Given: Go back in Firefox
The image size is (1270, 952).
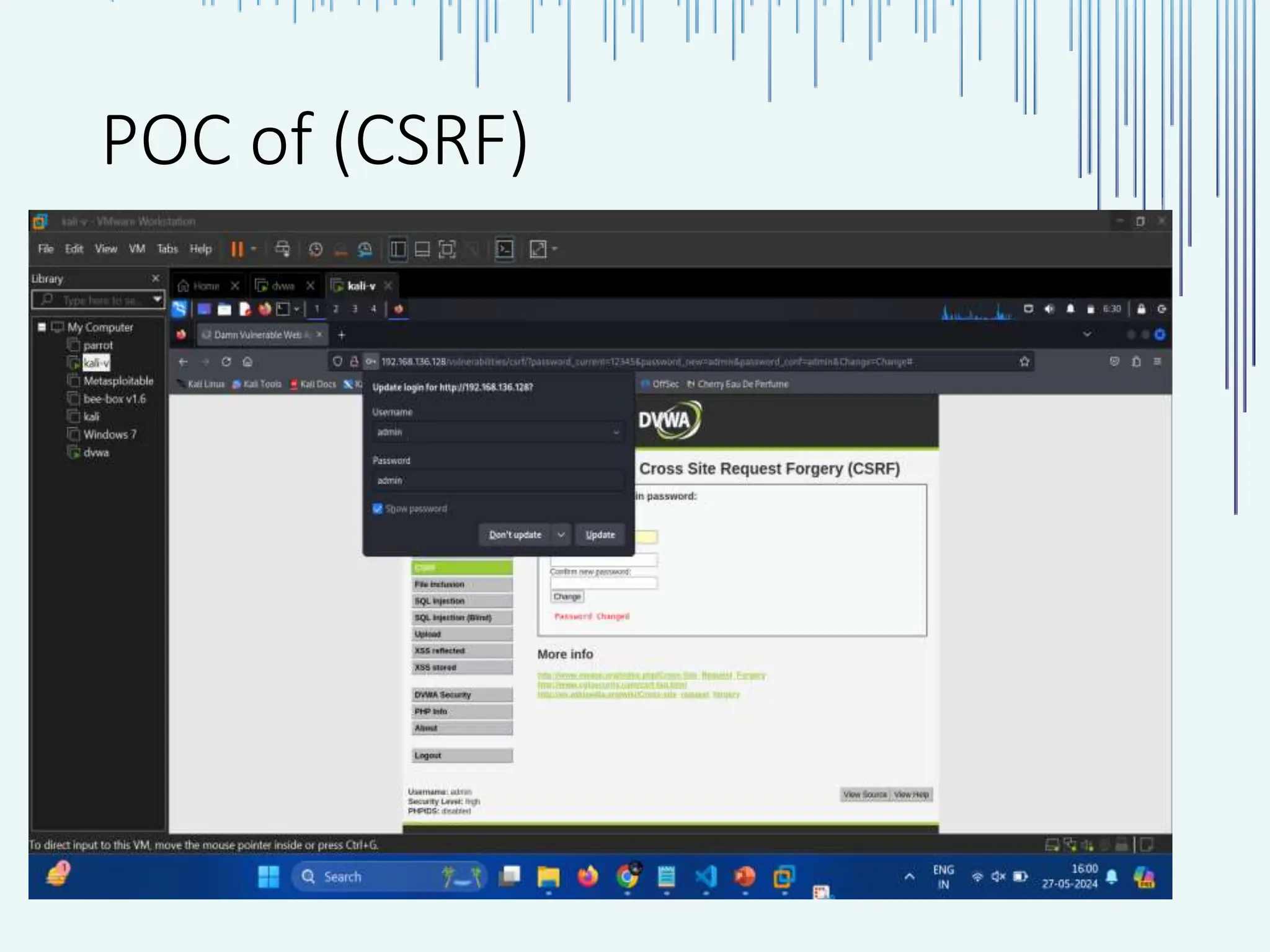Looking at the screenshot, I should (x=183, y=361).
